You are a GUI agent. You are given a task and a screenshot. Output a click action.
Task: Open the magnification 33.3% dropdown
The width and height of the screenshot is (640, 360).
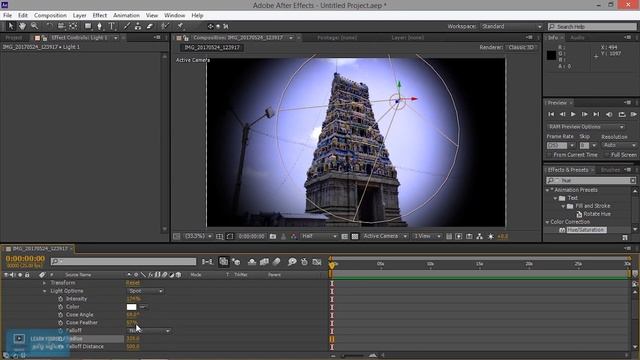(198, 236)
